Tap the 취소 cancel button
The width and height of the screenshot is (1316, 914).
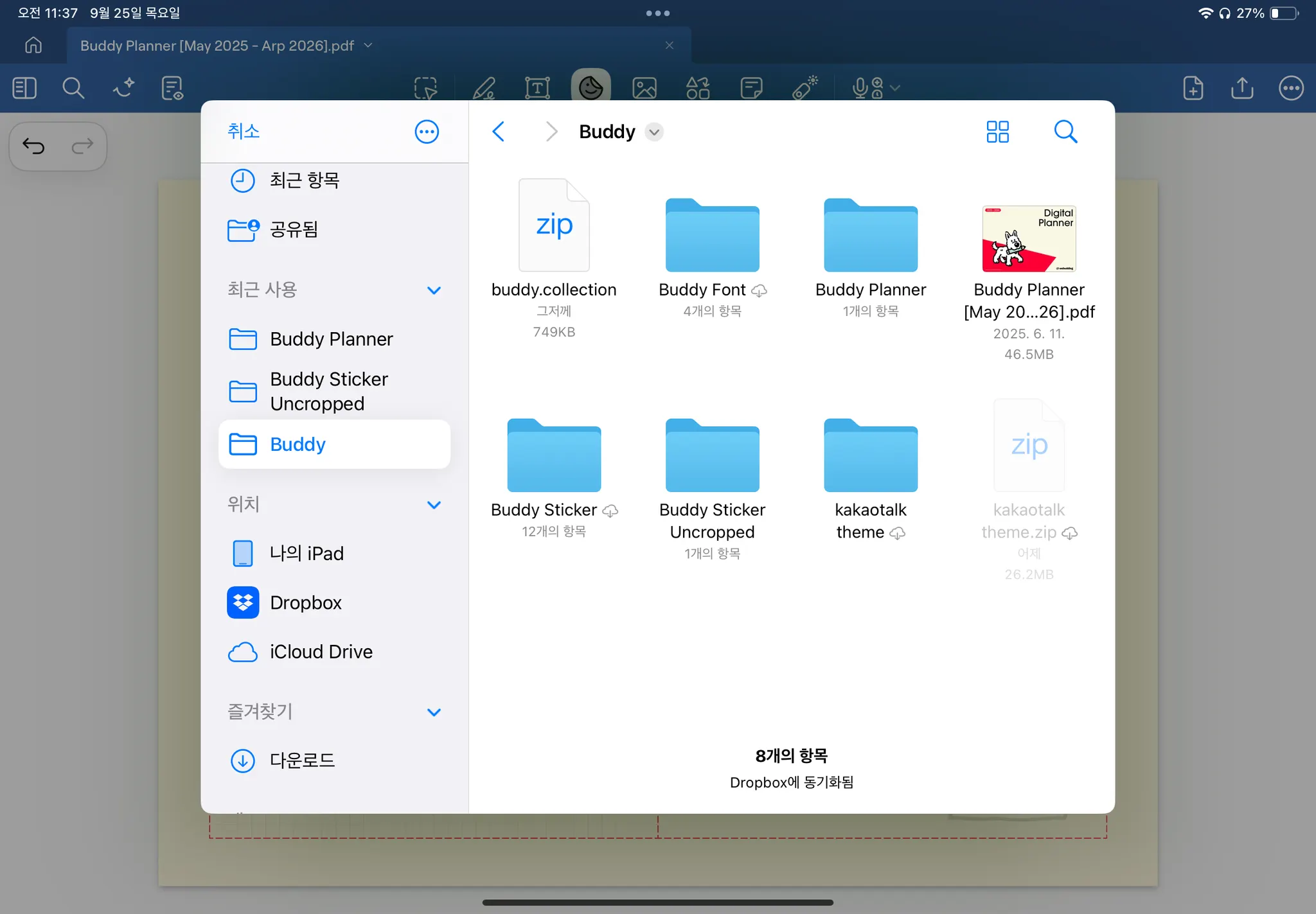coord(244,132)
